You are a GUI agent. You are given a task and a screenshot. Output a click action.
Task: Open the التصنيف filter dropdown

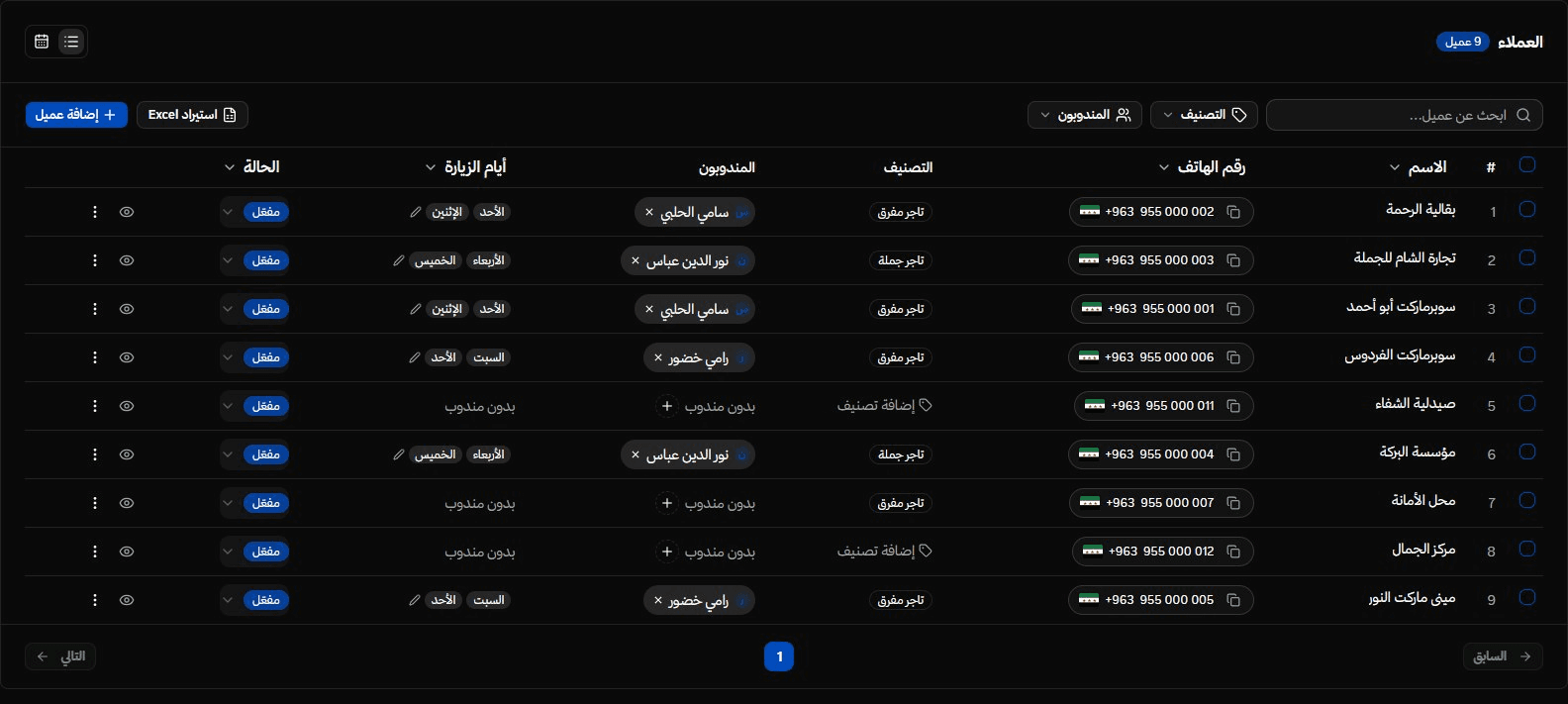click(1204, 115)
